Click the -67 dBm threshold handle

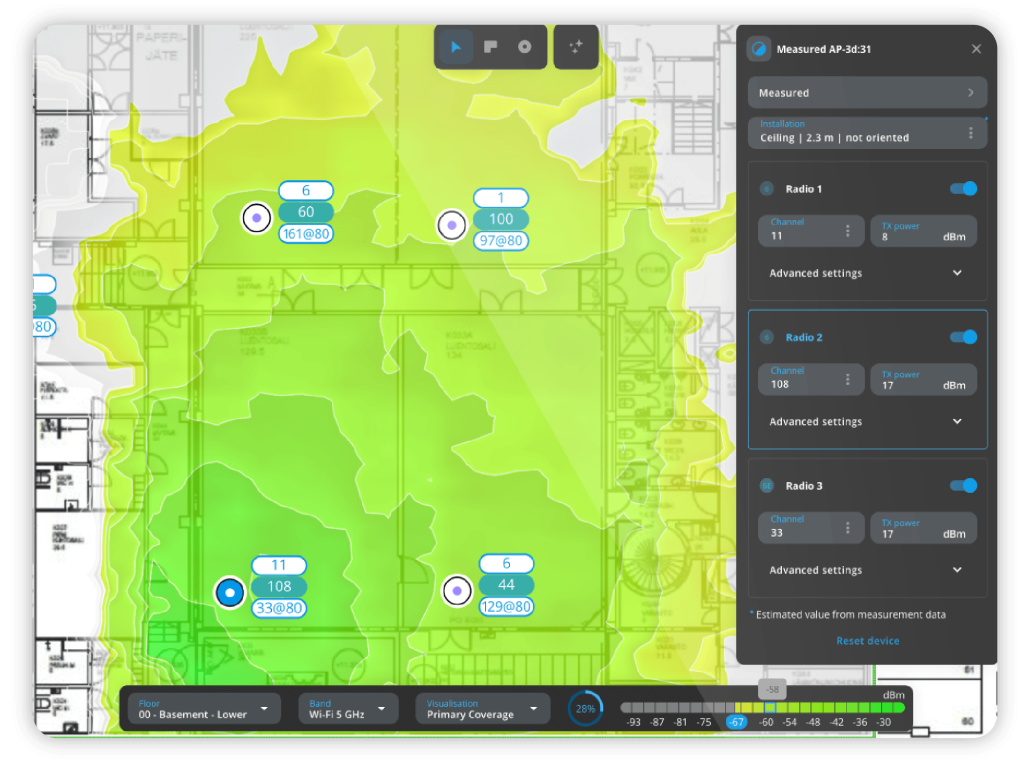[737, 722]
